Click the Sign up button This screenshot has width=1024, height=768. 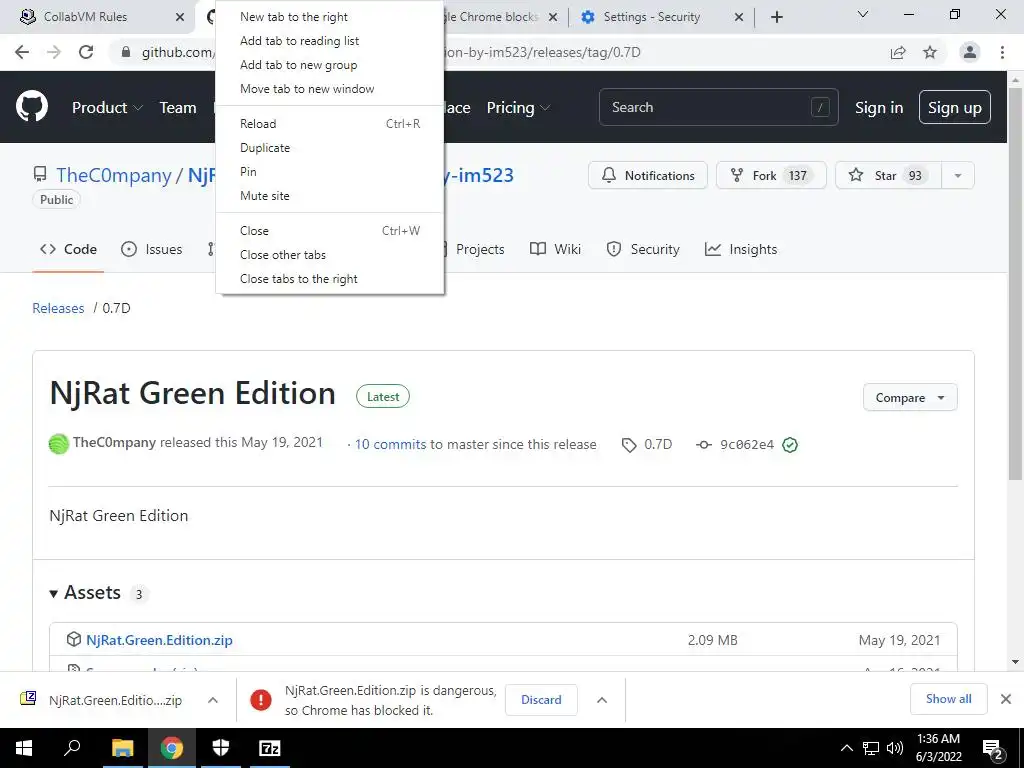(x=954, y=108)
